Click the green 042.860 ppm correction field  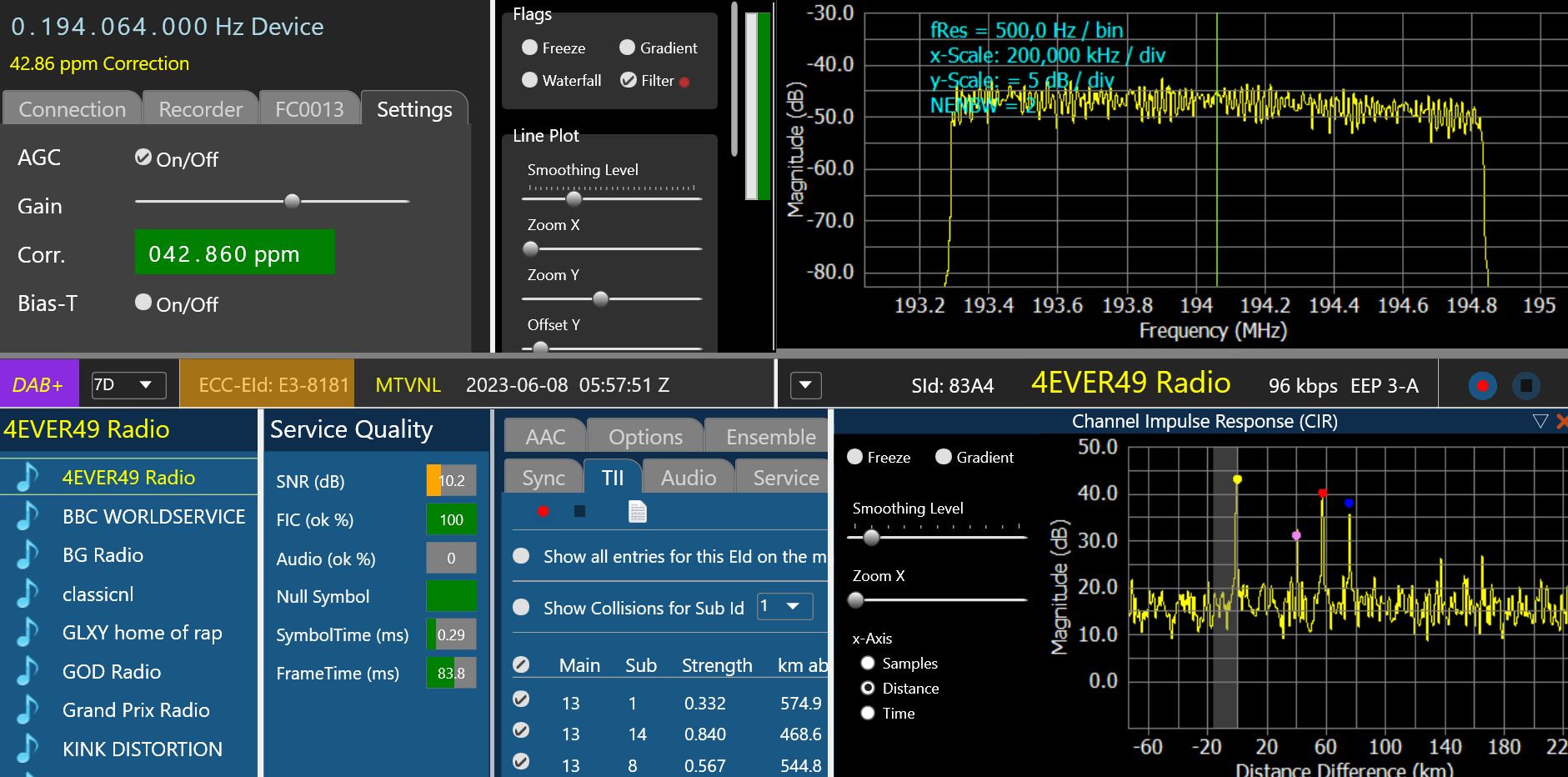234,253
